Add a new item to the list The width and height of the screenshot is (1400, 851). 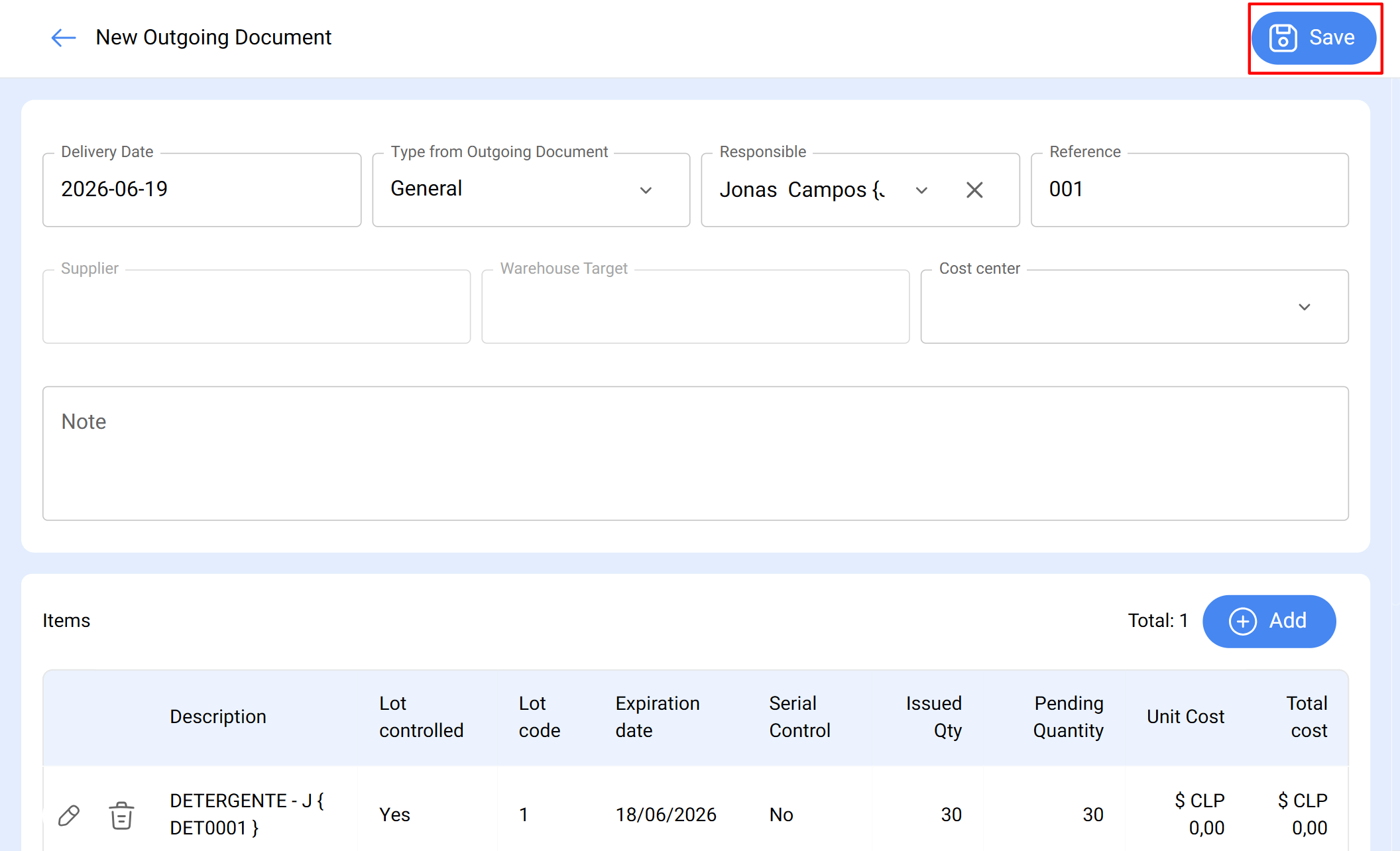[1269, 621]
